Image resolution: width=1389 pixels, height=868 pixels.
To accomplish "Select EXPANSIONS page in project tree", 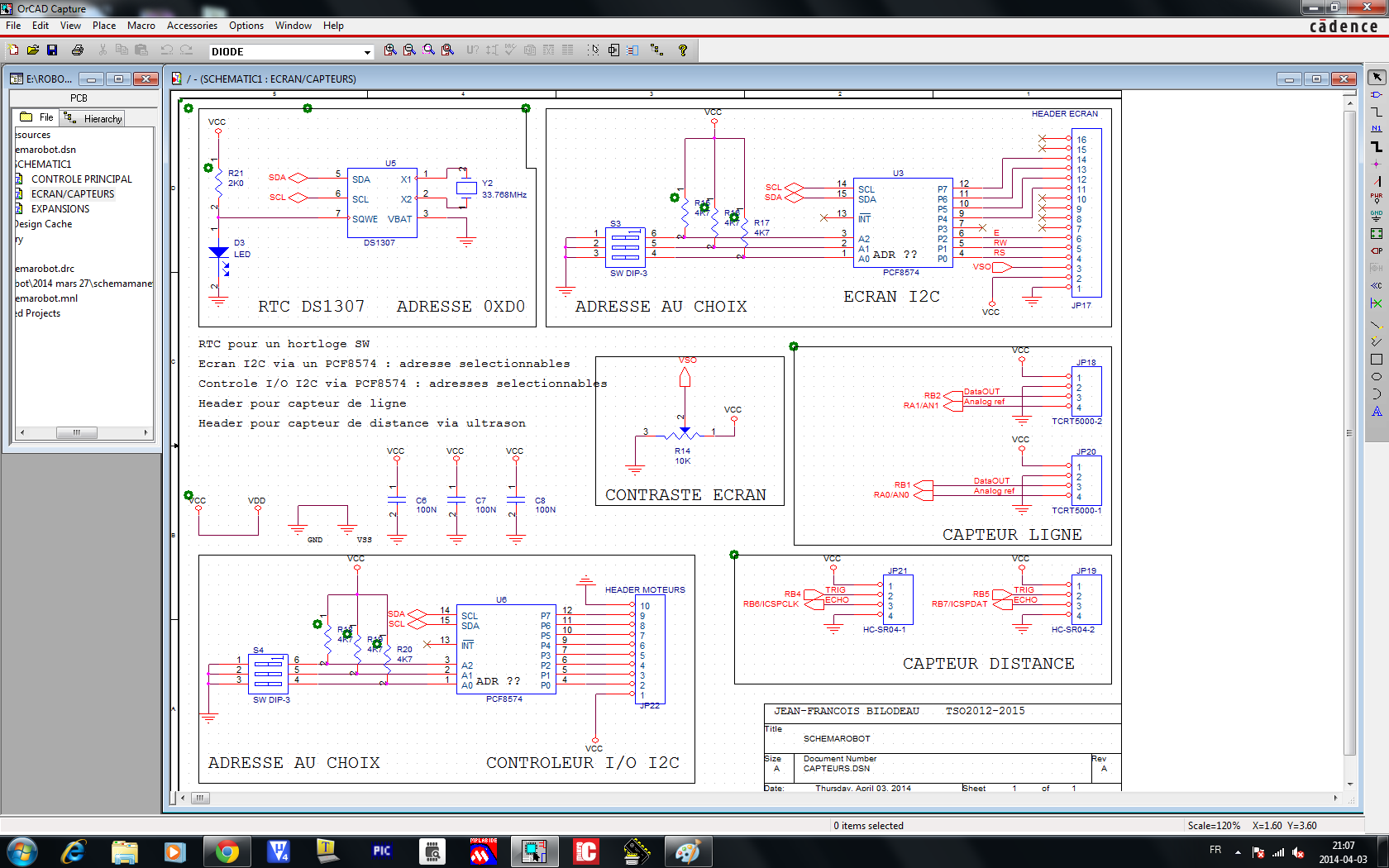I will pos(60,209).
